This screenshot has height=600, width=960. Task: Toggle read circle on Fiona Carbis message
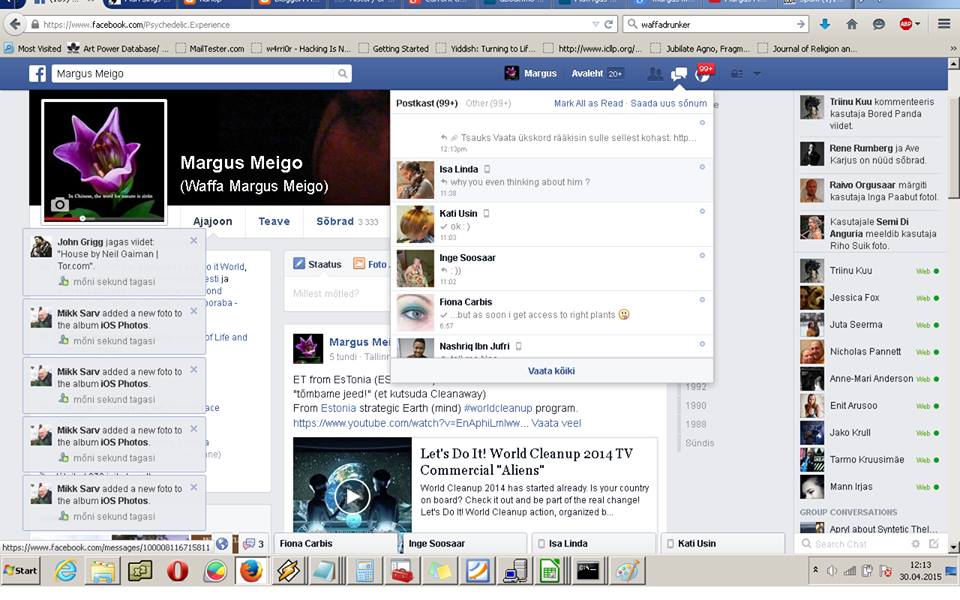pyautogui.click(x=702, y=299)
